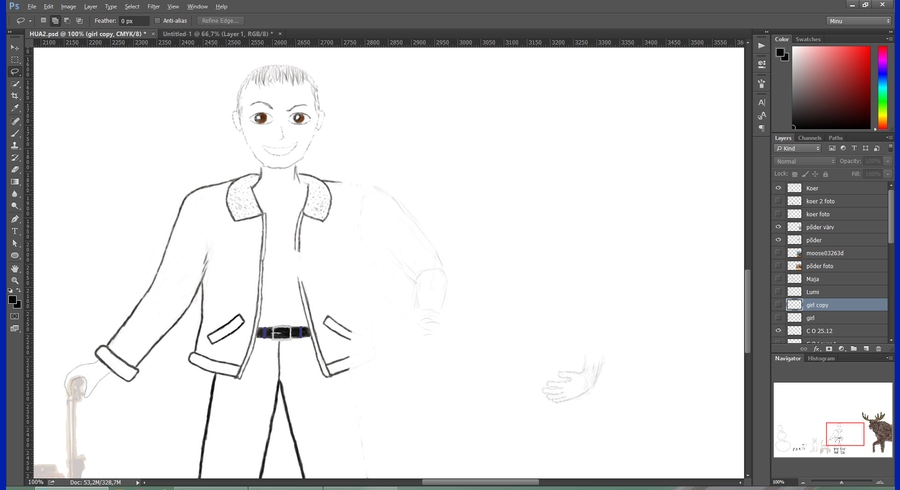Click Add to Selection mode icon
The image size is (900, 490).
[55, 21]
